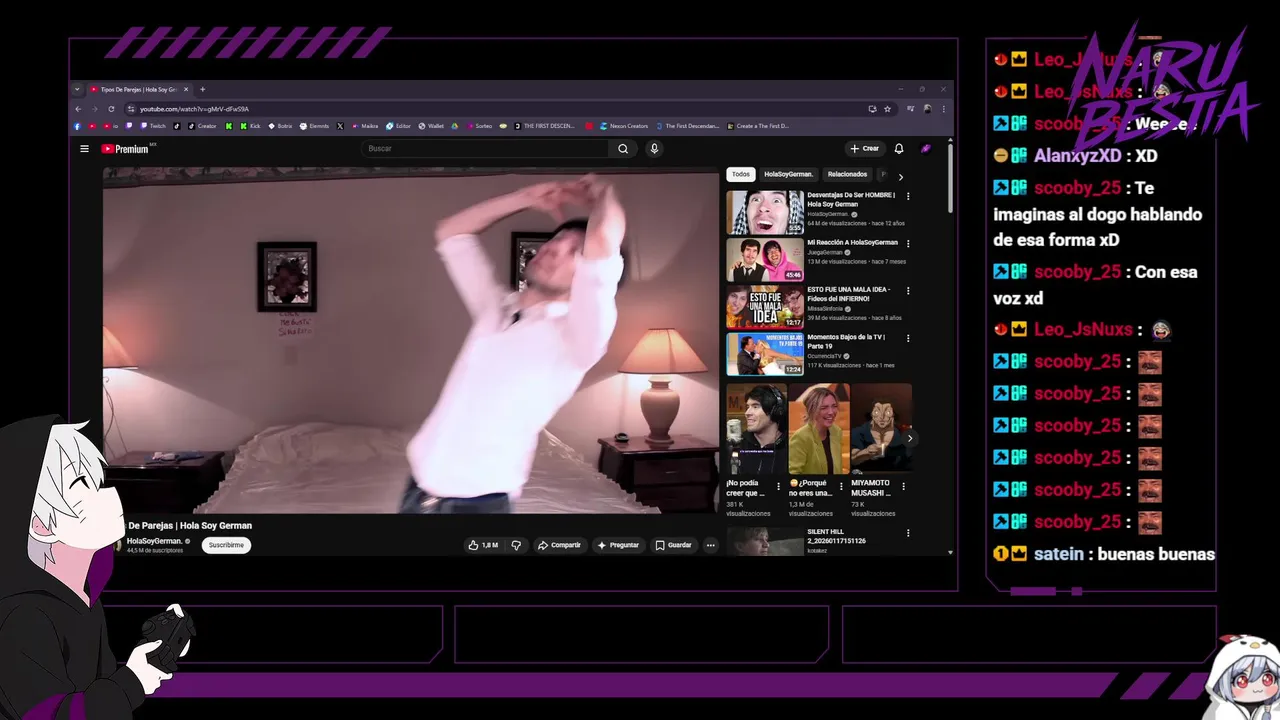
Task: Open ESTO FUE UNA MALA IDEA thumbnail
Action: [765, 307]
